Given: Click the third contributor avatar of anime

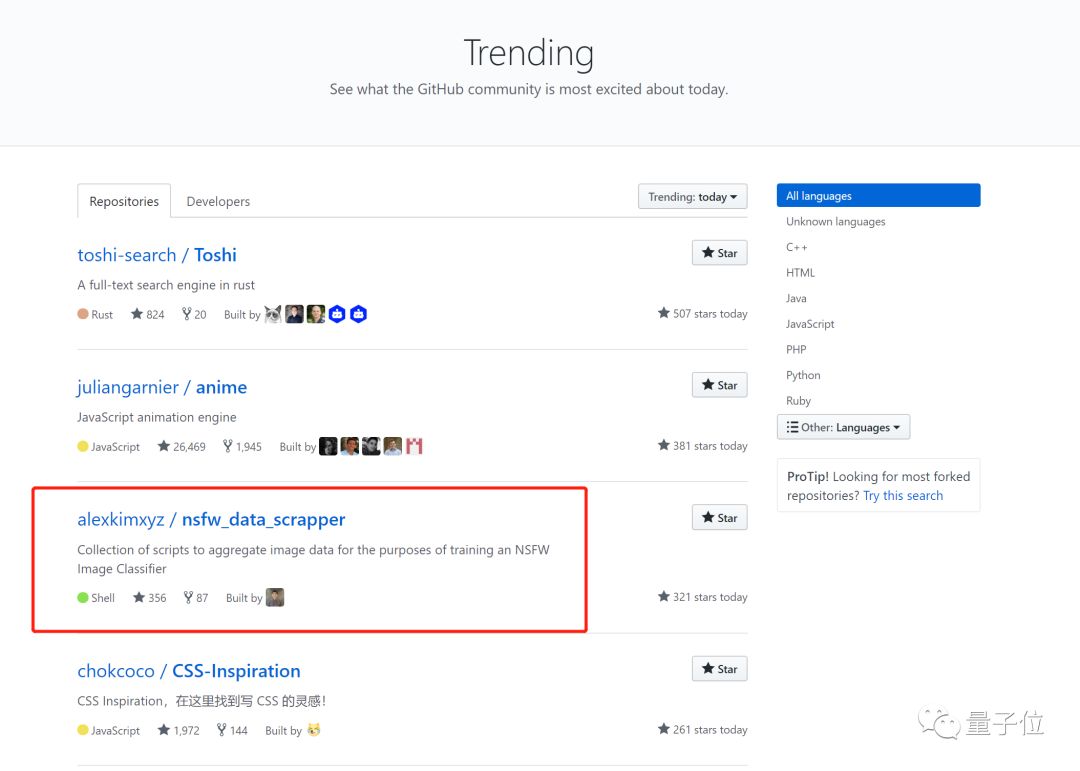Looking at the screenshot, I should [x=371, y=446].
